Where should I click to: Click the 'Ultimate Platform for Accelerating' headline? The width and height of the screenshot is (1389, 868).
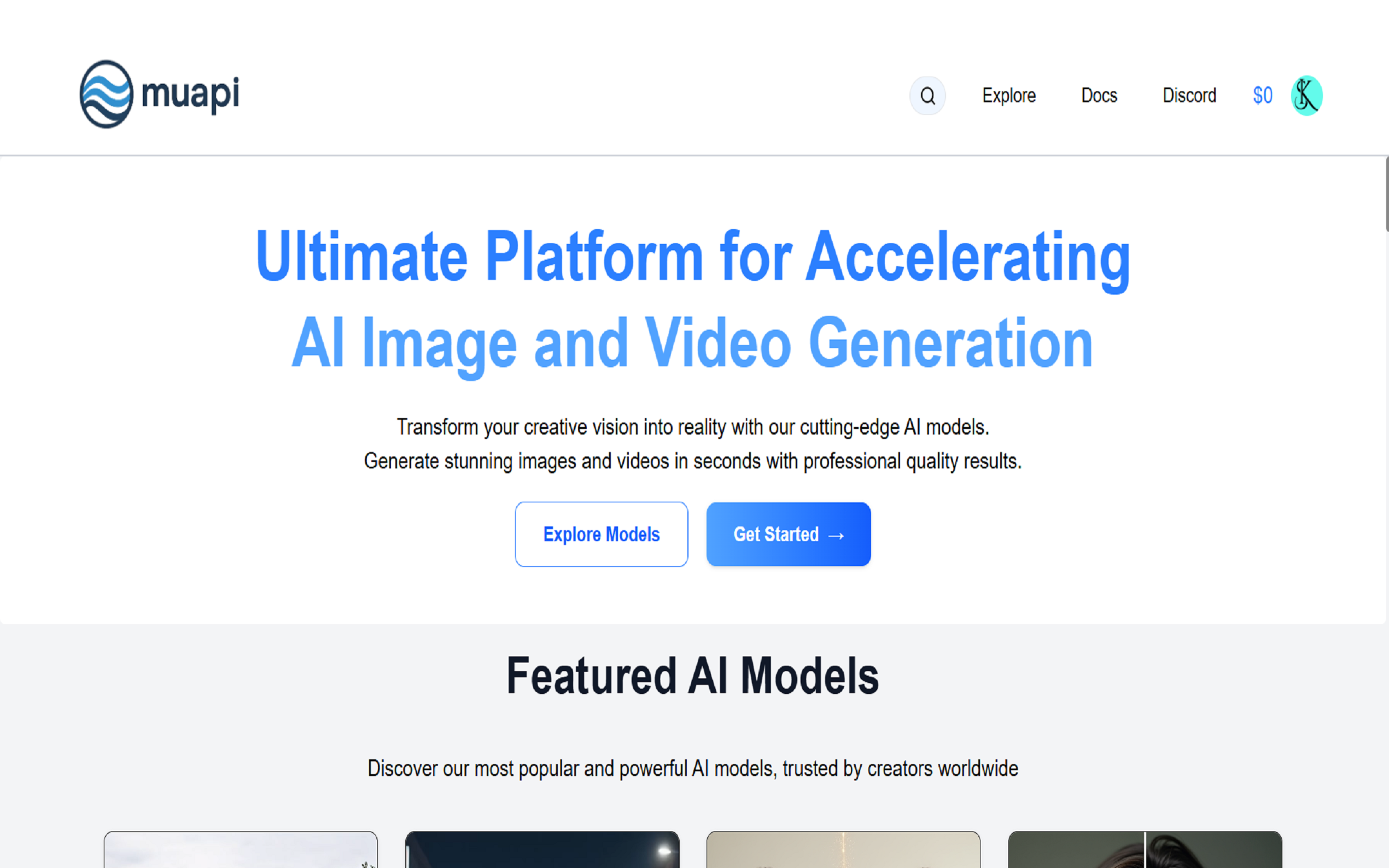click(693, 256)
